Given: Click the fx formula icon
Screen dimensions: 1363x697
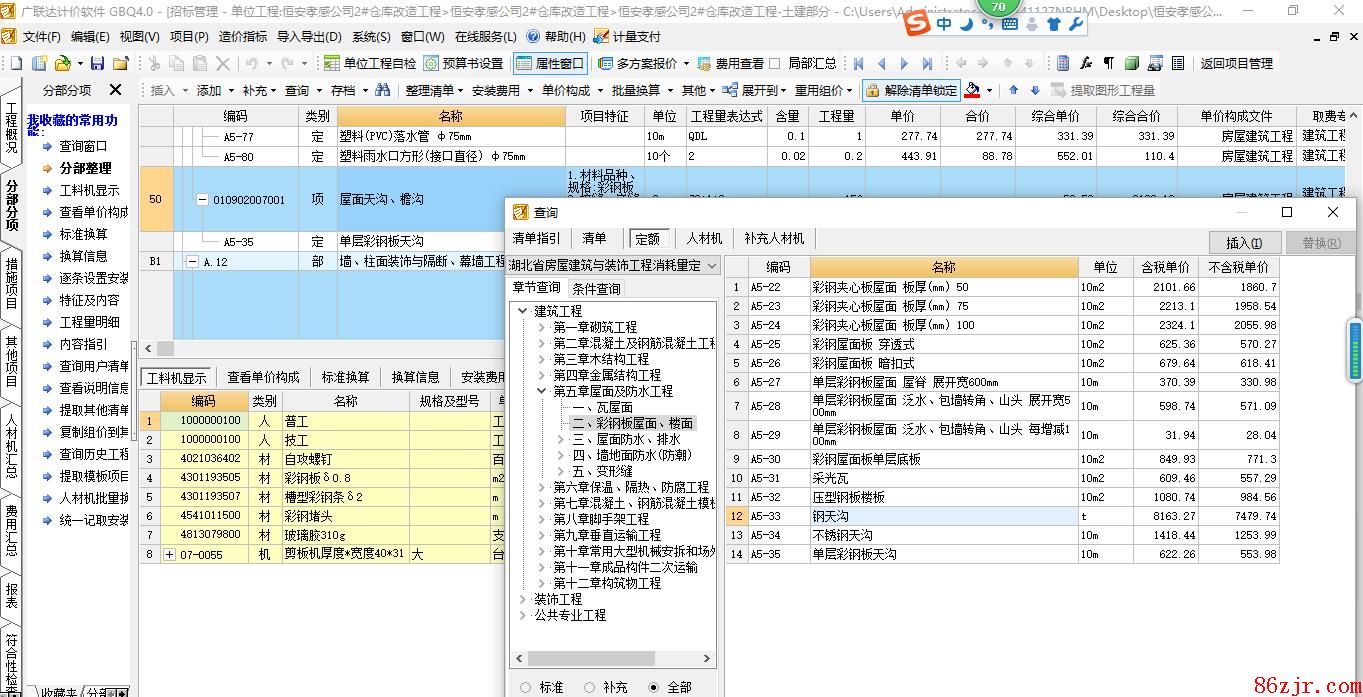Looking at the screenshot, I should click(1085, 63).
